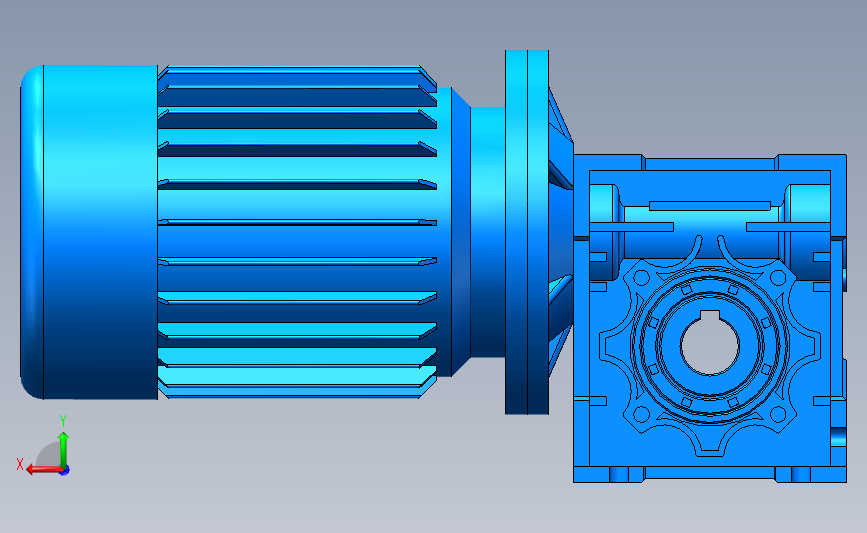Pick the top-left bolt hole on gearbox output flange
867x533 pixels.
point(641,278)
